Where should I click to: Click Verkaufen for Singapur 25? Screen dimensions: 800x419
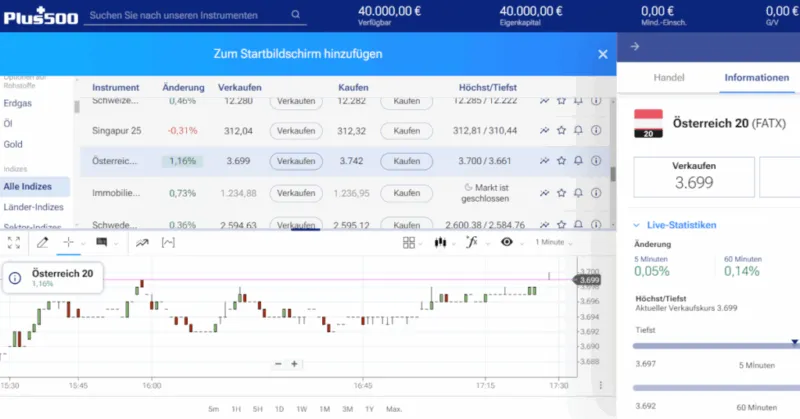296,131
